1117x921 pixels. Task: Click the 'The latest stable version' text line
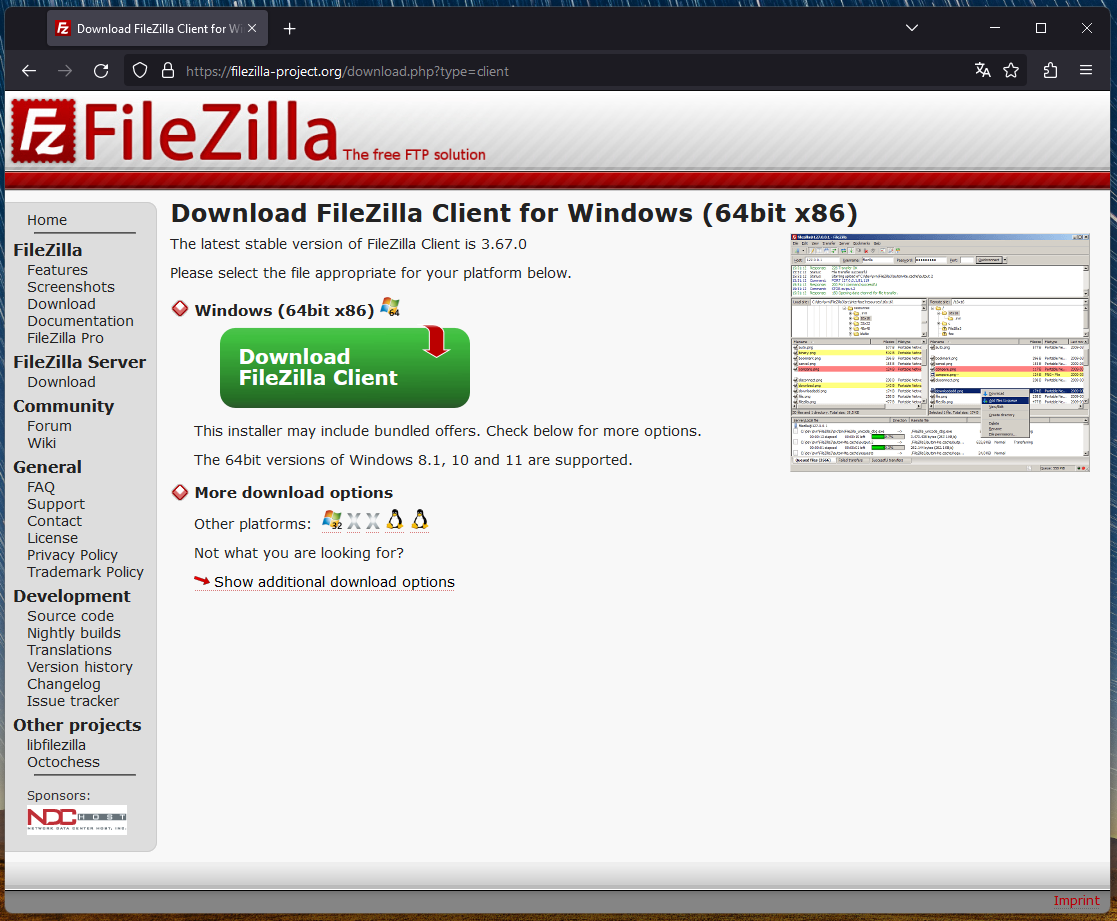pyautogui.click(x=348, y=244)
